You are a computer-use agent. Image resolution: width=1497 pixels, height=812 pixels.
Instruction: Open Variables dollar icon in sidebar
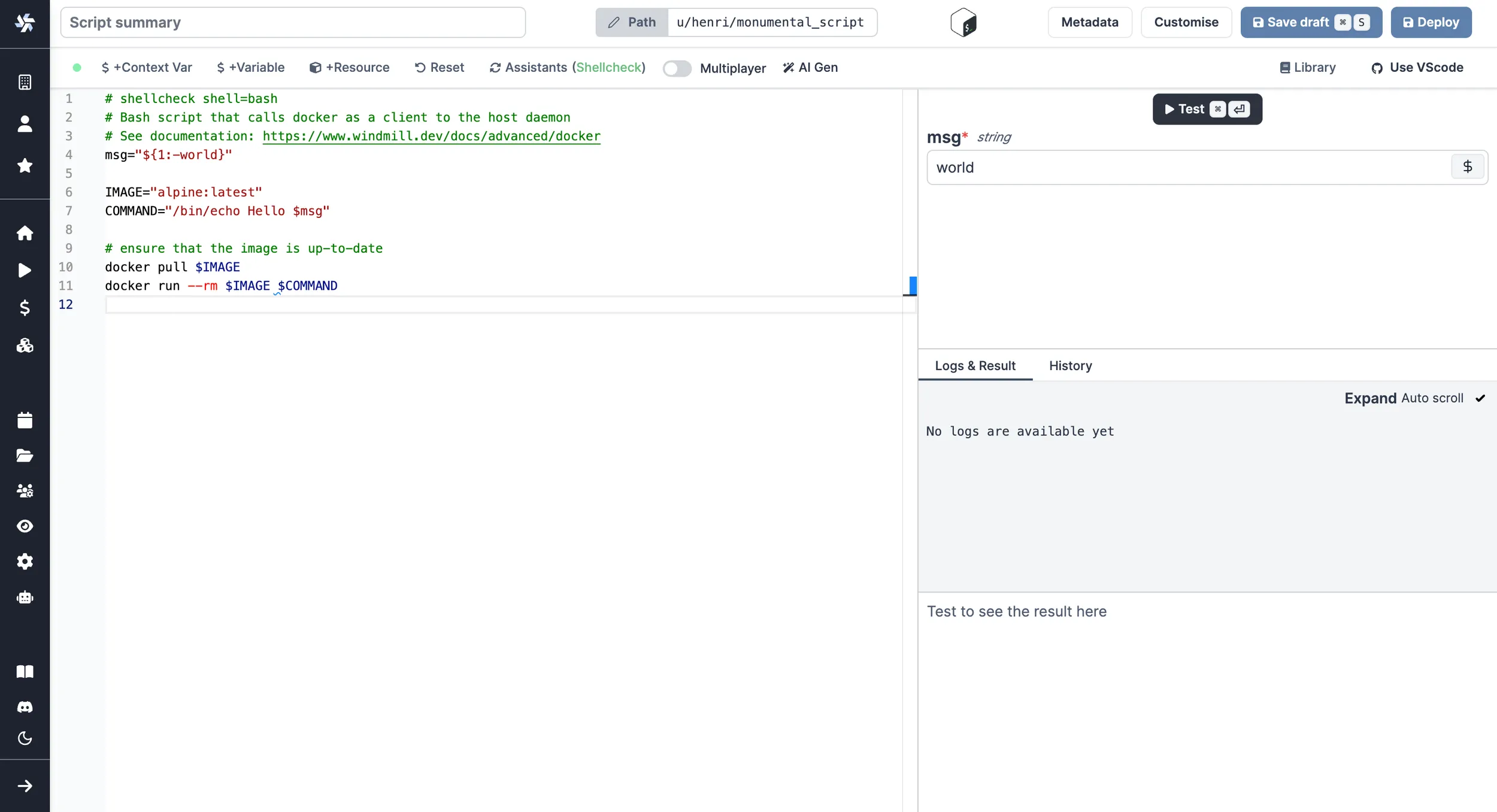tap(25, 308)
